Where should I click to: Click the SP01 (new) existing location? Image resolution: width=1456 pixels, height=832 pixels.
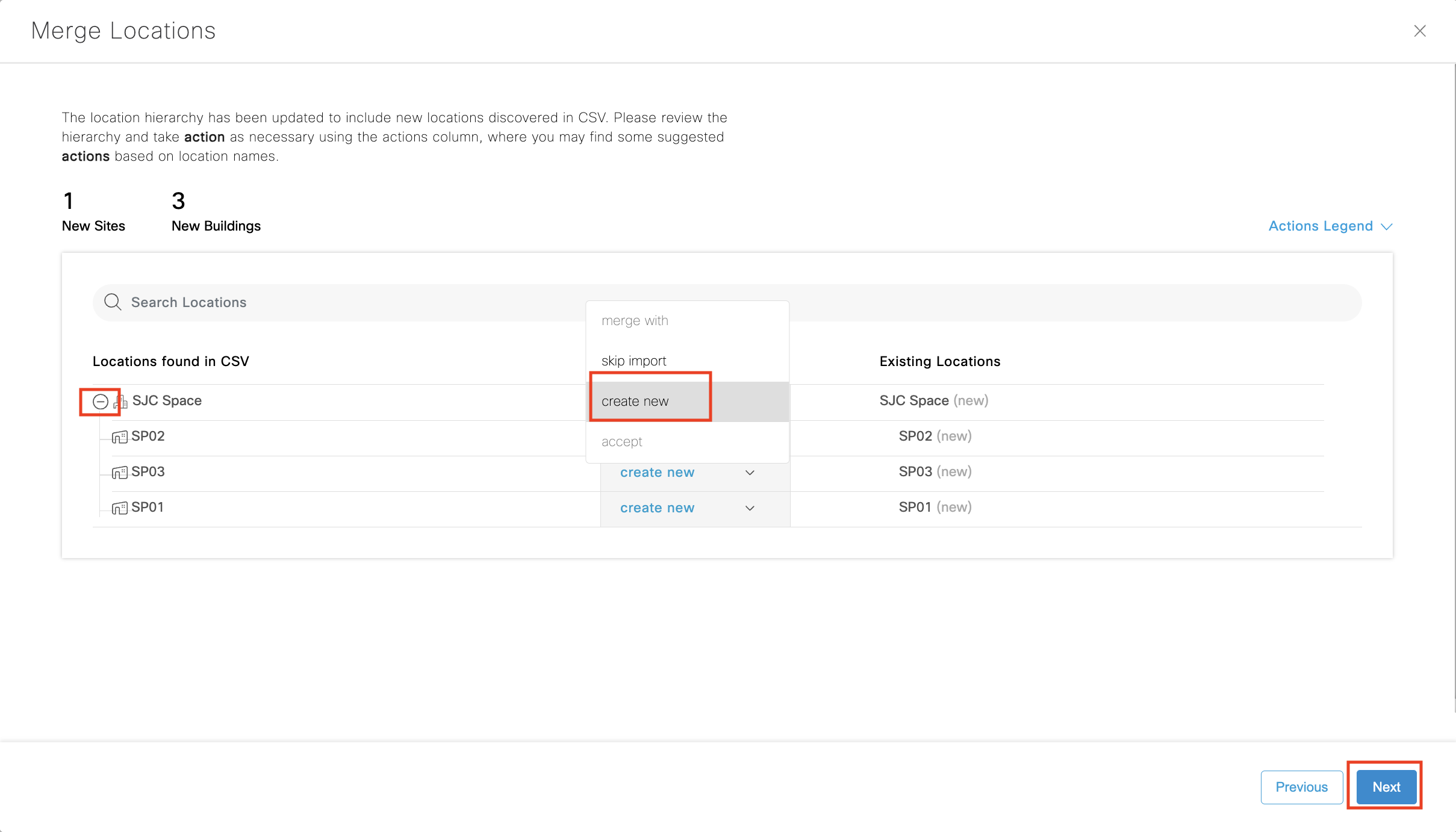coord(935,508)
